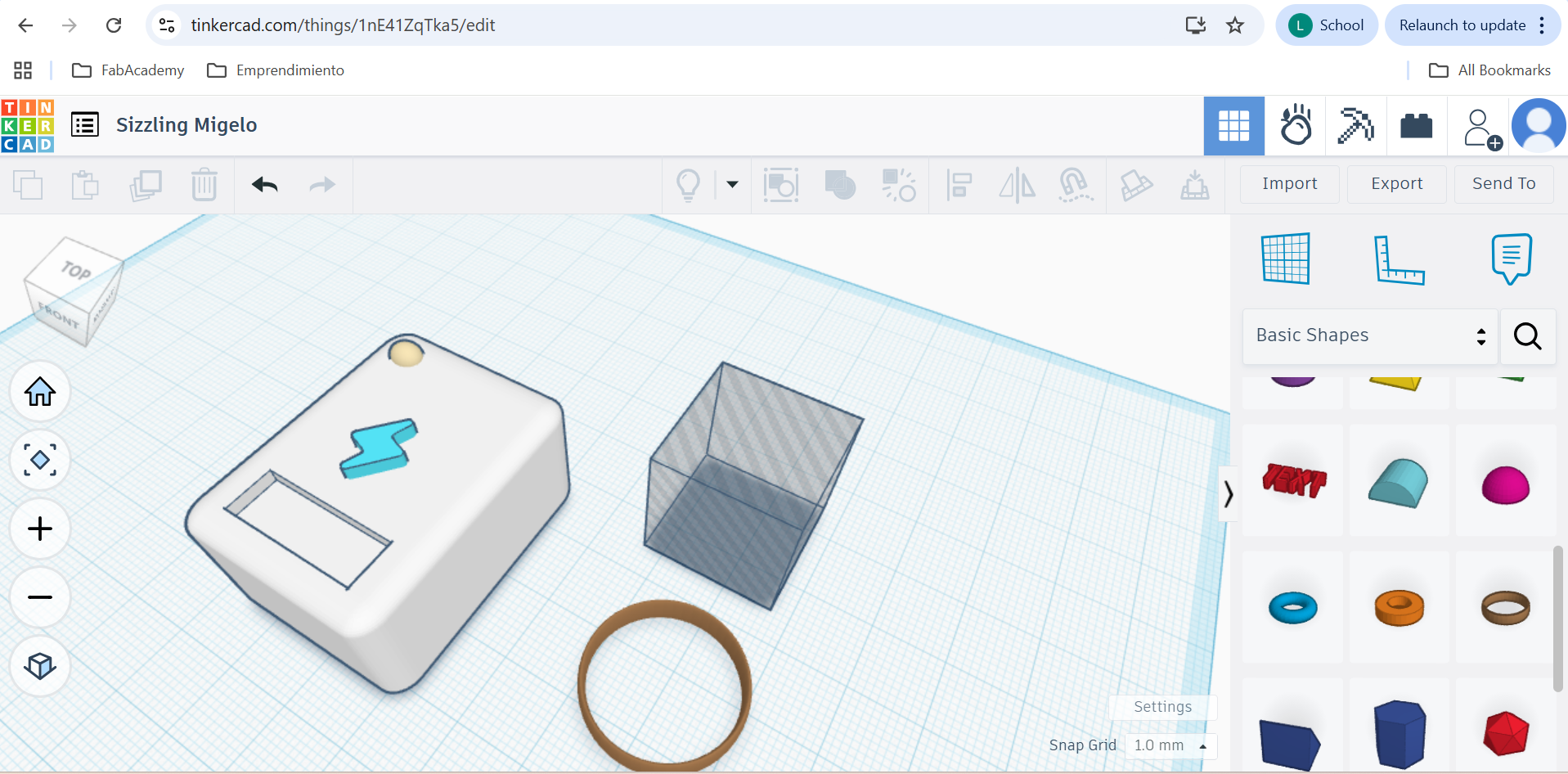This screenshot has height=774, width=1568.
Task: Open the pickaxe Blocks mode
Action: pos(1355,126)
